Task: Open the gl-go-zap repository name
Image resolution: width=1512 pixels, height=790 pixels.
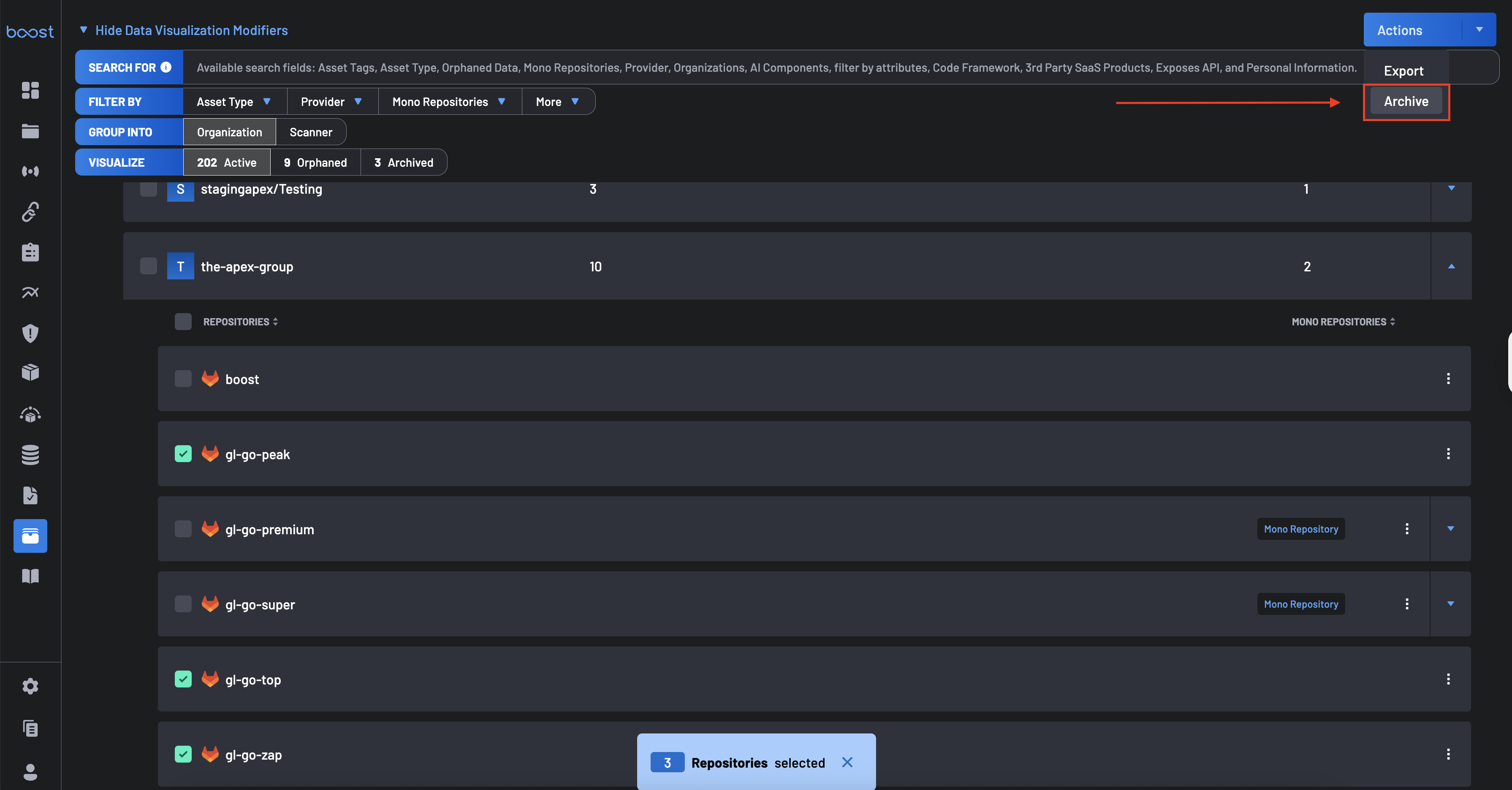Action: tap(254, 755)
